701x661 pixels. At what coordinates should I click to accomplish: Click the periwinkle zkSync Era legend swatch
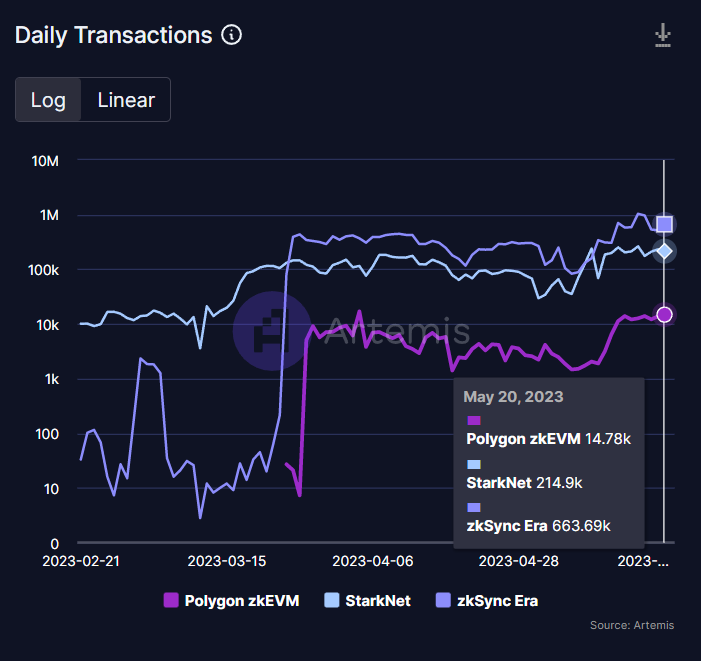[x=443, y=600]
